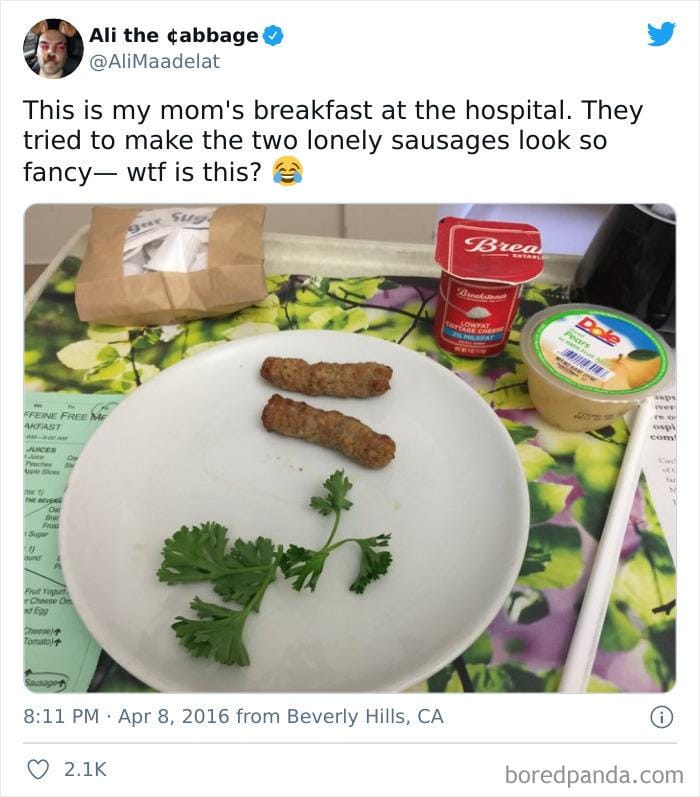Image resolution: width=700 pixels, height=797 pixels.
Task: Open the @AliMaadelat handle link
Action: click(154, 61)
